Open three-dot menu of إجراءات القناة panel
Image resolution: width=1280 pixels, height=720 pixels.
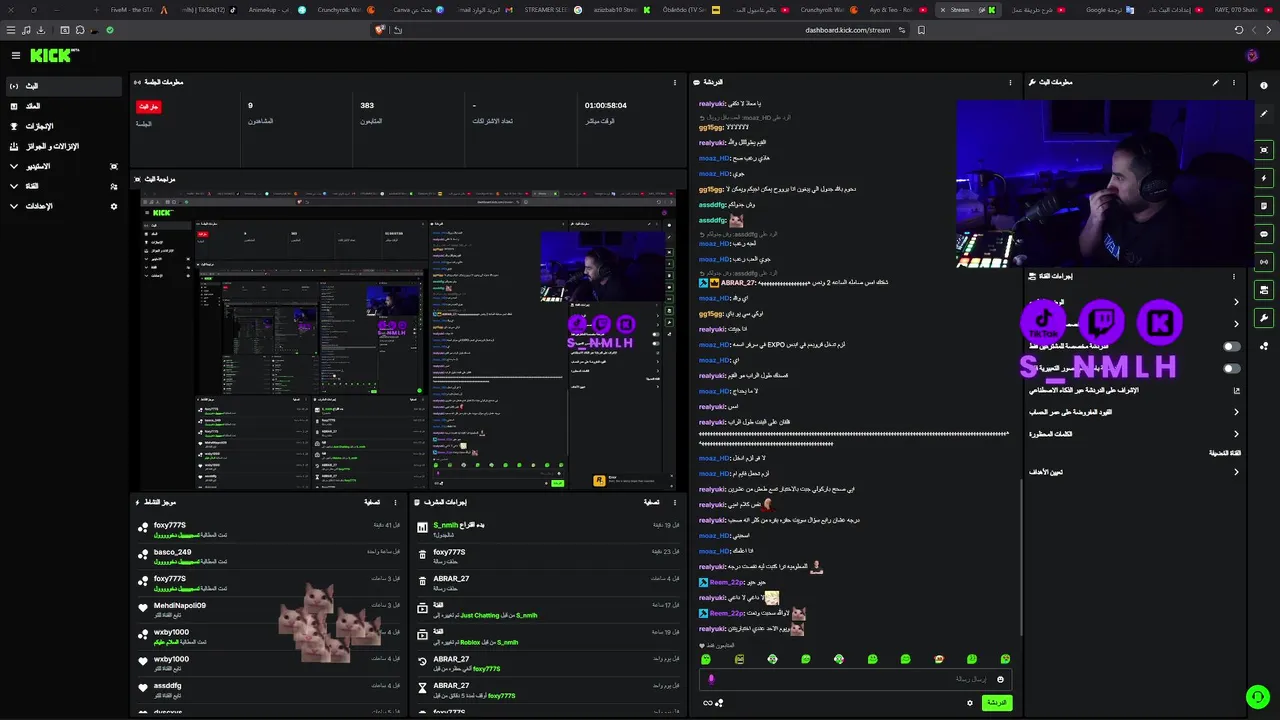coord(1233,276)
